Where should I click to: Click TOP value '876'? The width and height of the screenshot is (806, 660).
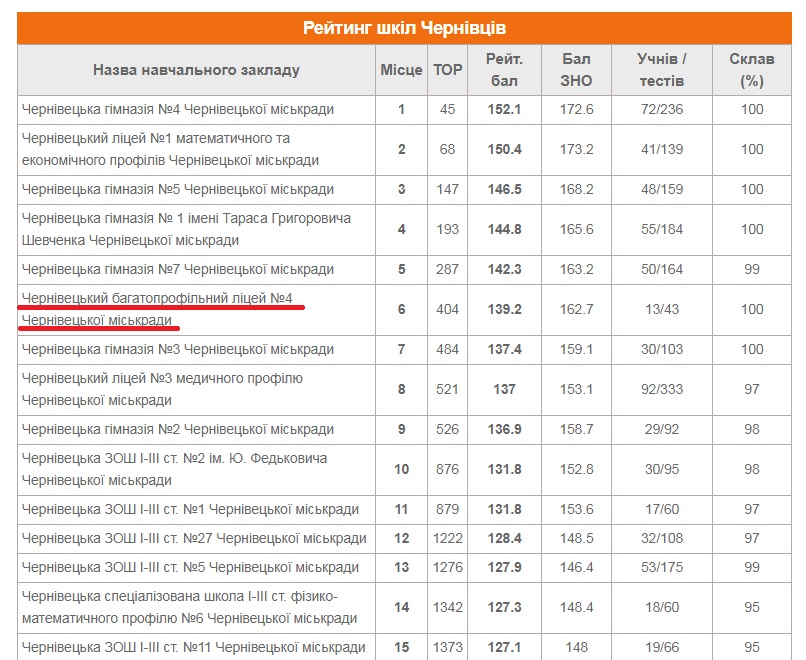(x=447, y=470)
